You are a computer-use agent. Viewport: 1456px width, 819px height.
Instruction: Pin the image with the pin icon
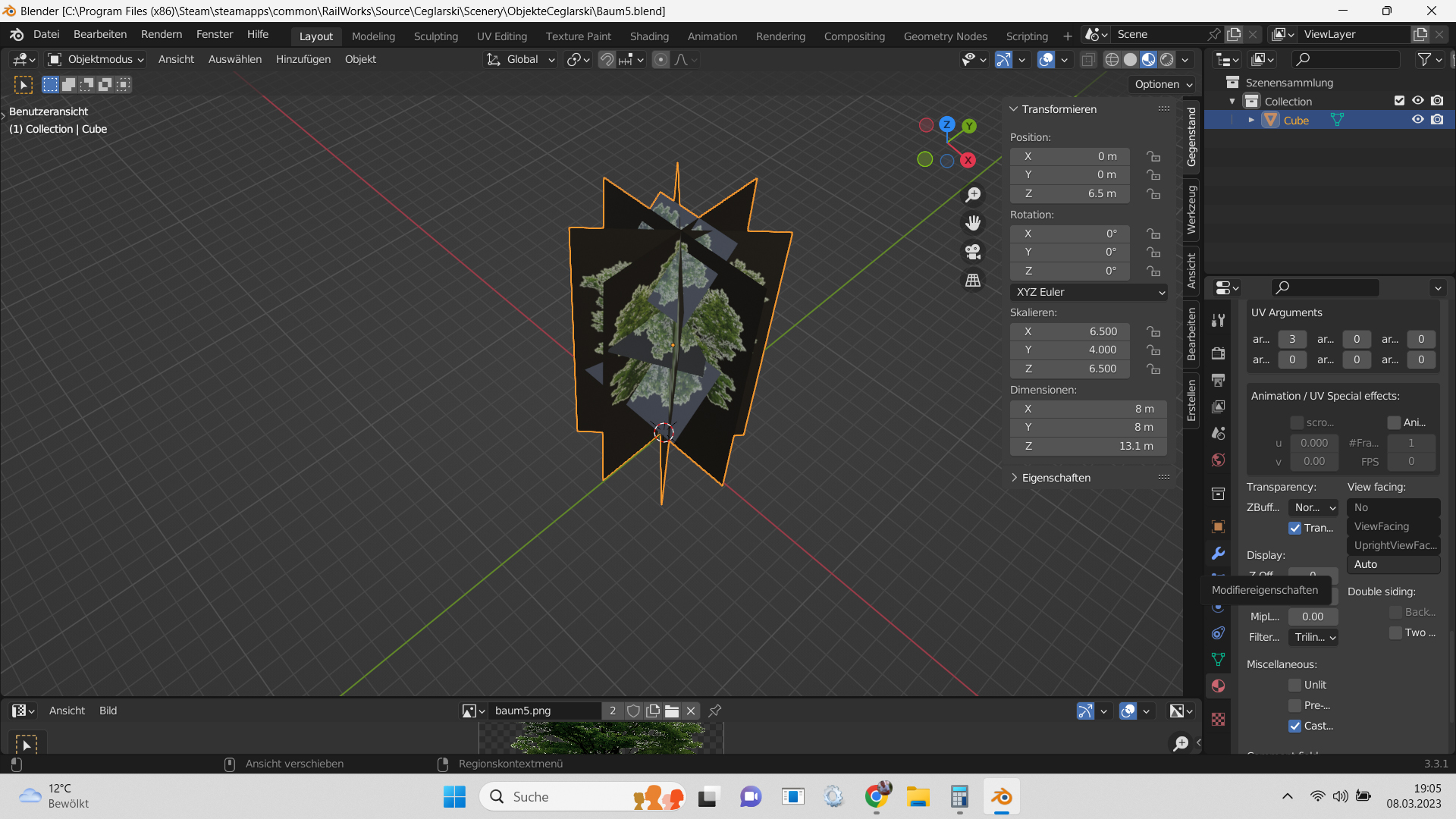pos(714,711)
